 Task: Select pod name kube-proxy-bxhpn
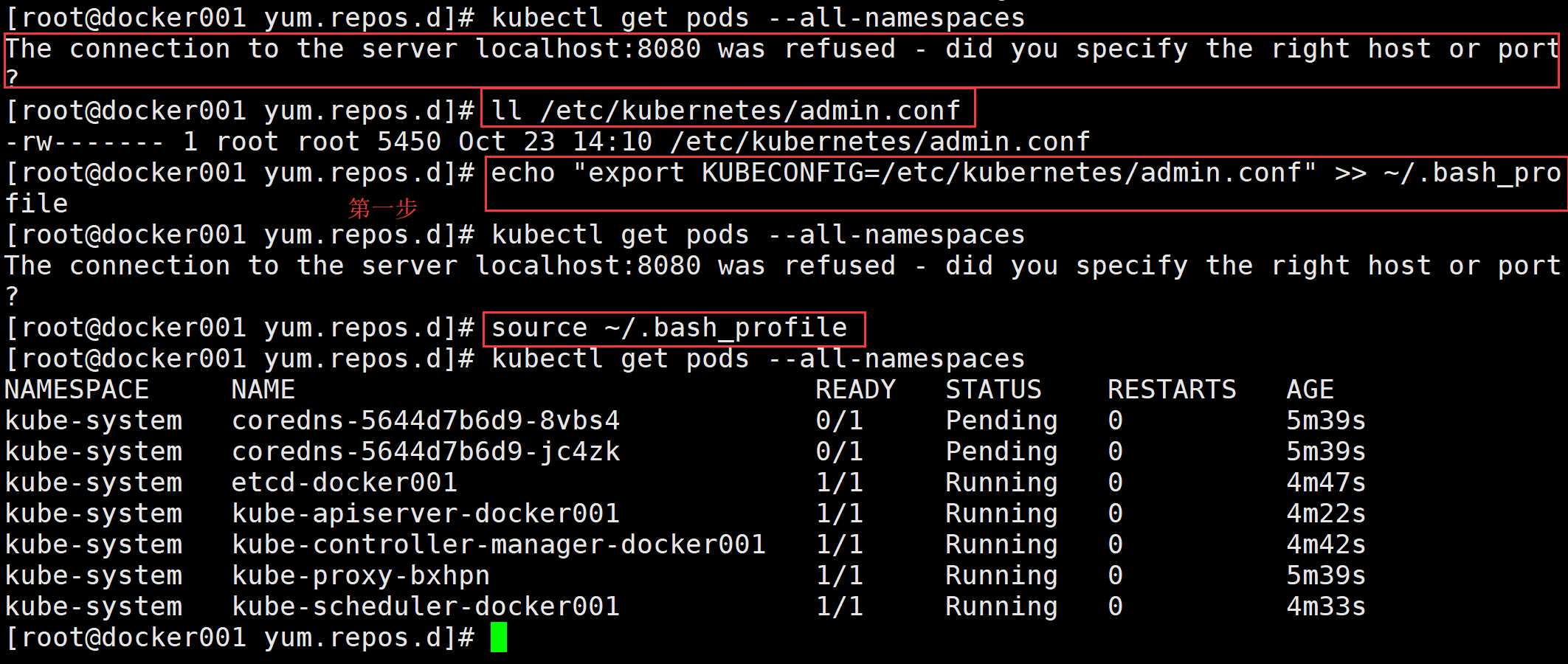[361, 575]
